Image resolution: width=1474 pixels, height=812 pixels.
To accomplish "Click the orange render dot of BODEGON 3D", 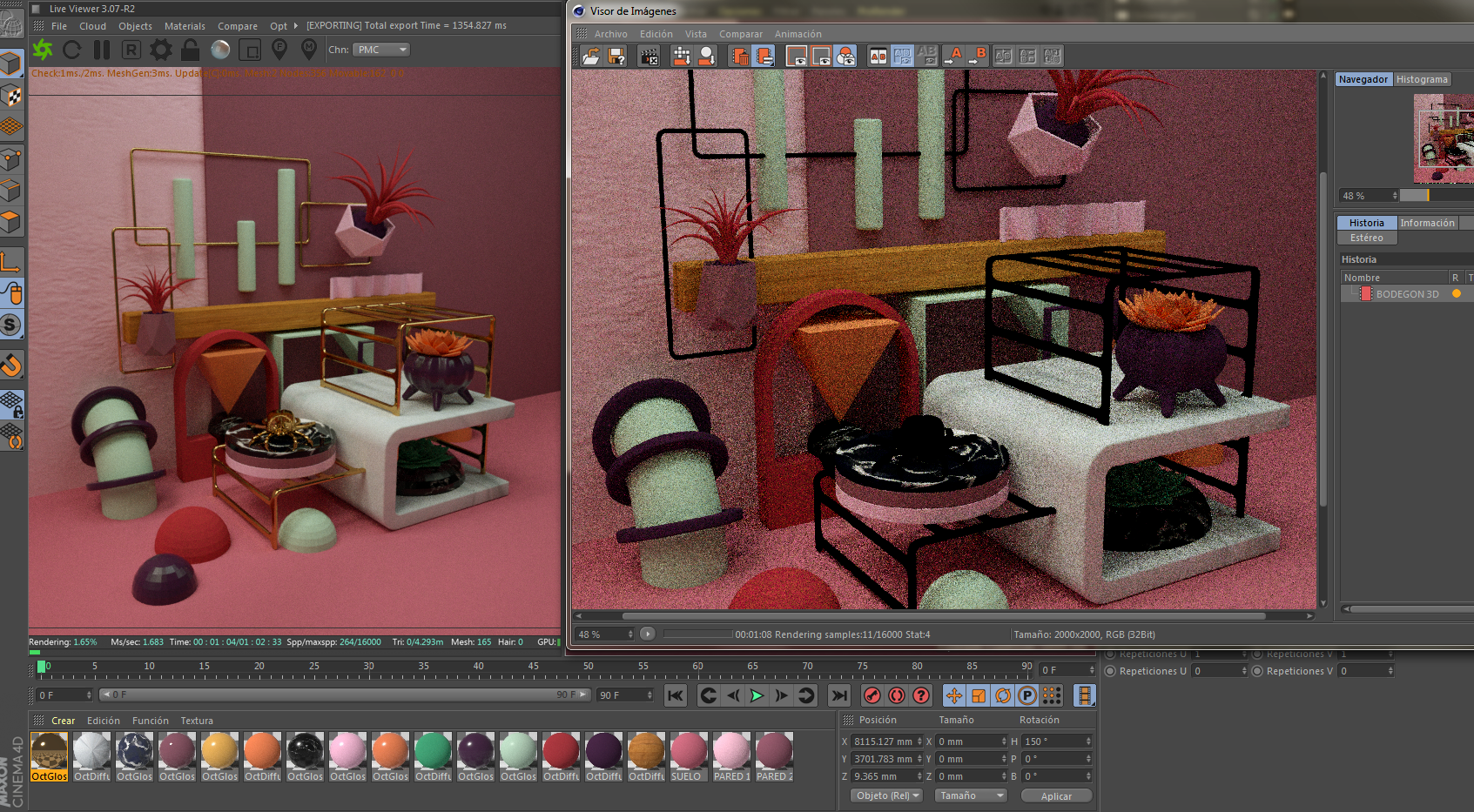I will pyautogui.click(x=1457, y=294).
